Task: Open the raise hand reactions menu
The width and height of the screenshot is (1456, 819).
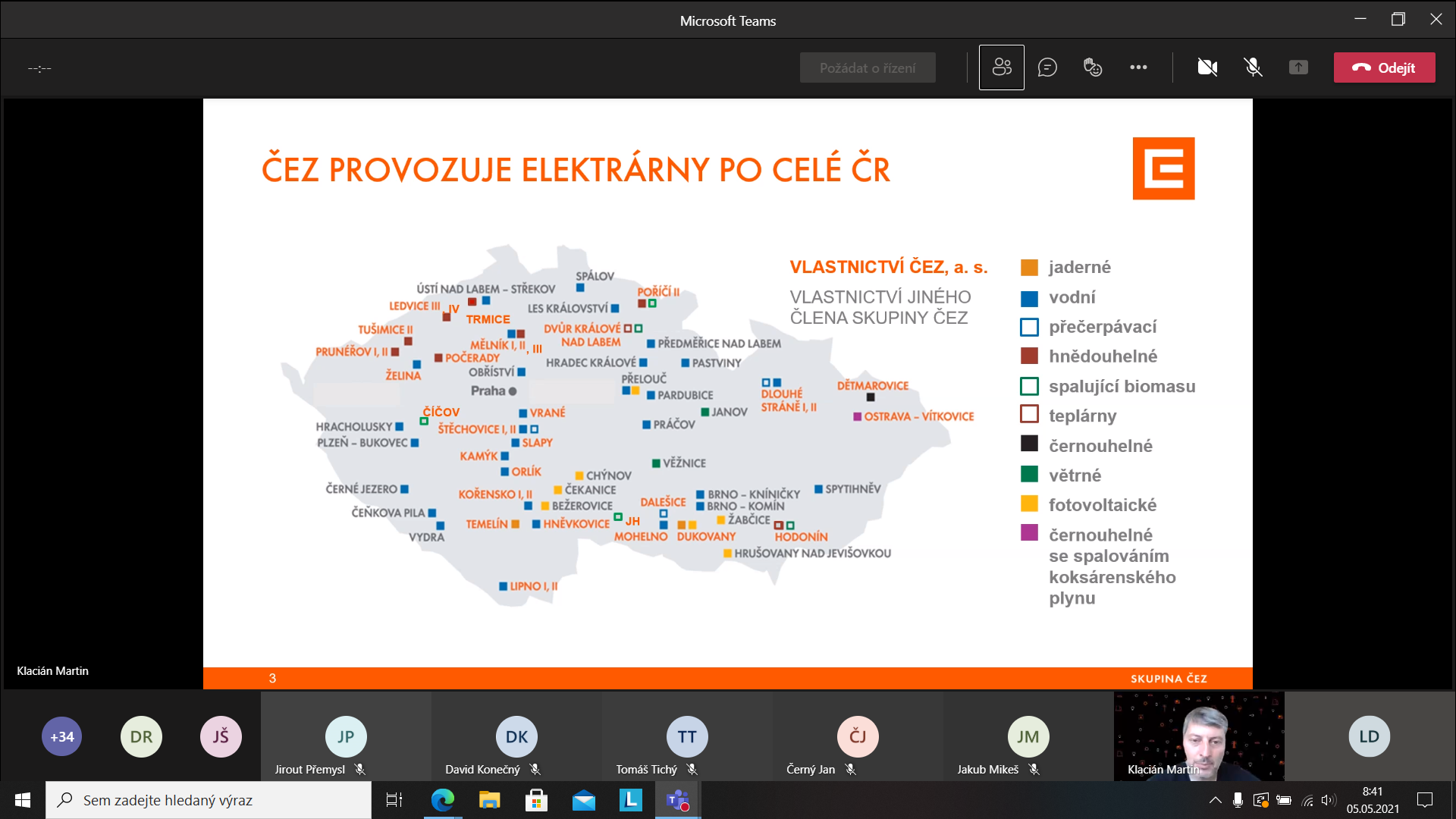Action: pyautogui.click(x=1093, y=67)
